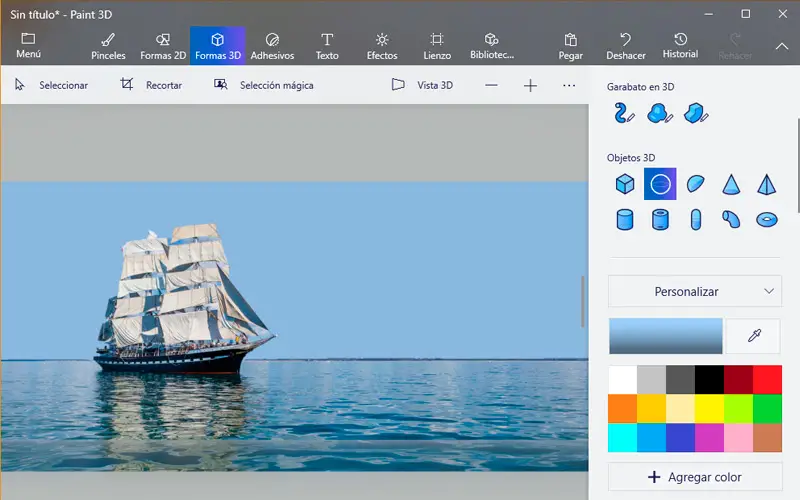Viewport: 800px width, 500px height.
Task: Open the Efectos tab
Action: point(382,46)
